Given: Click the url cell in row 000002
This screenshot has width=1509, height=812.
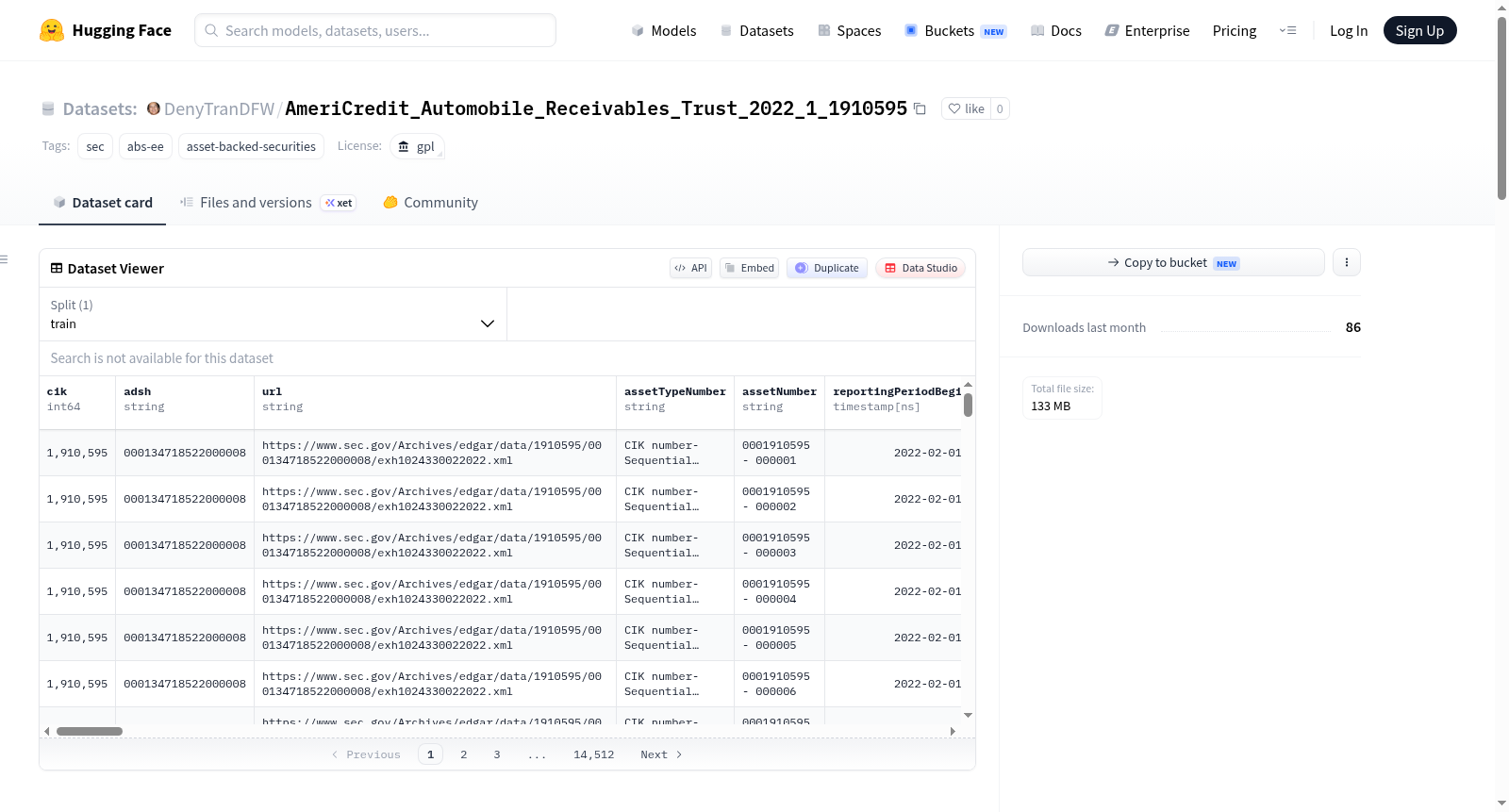Looking at the screenshot, I should pos(435,499).
